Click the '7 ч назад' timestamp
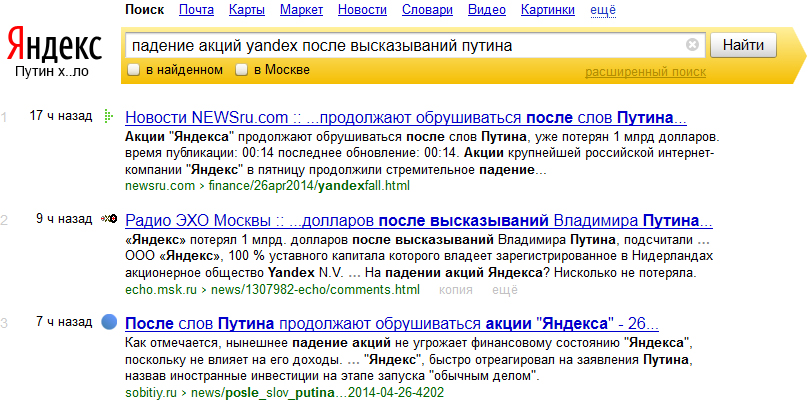Image resolution: width=809 pixels, height=413 pixels. 64,322
